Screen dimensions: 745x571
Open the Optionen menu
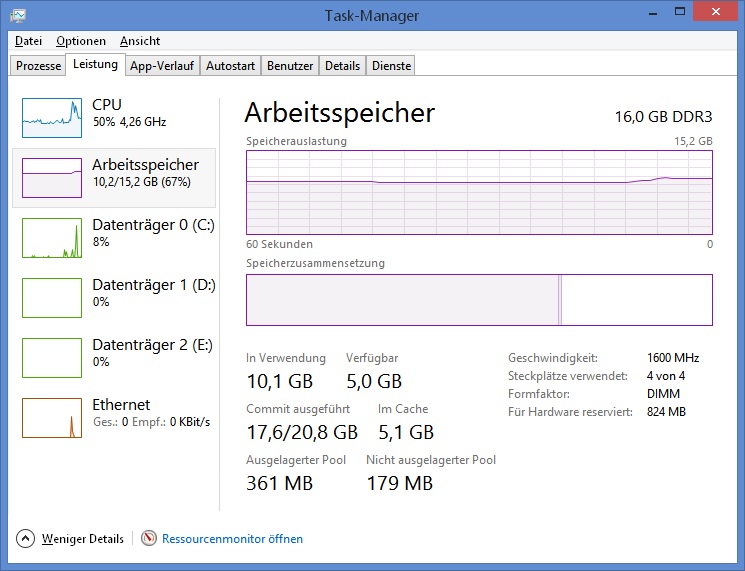(x=81, y=41)
